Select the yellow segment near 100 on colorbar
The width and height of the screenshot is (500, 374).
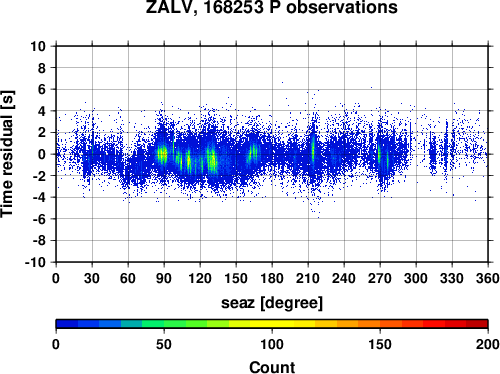[x=272, y=324]
